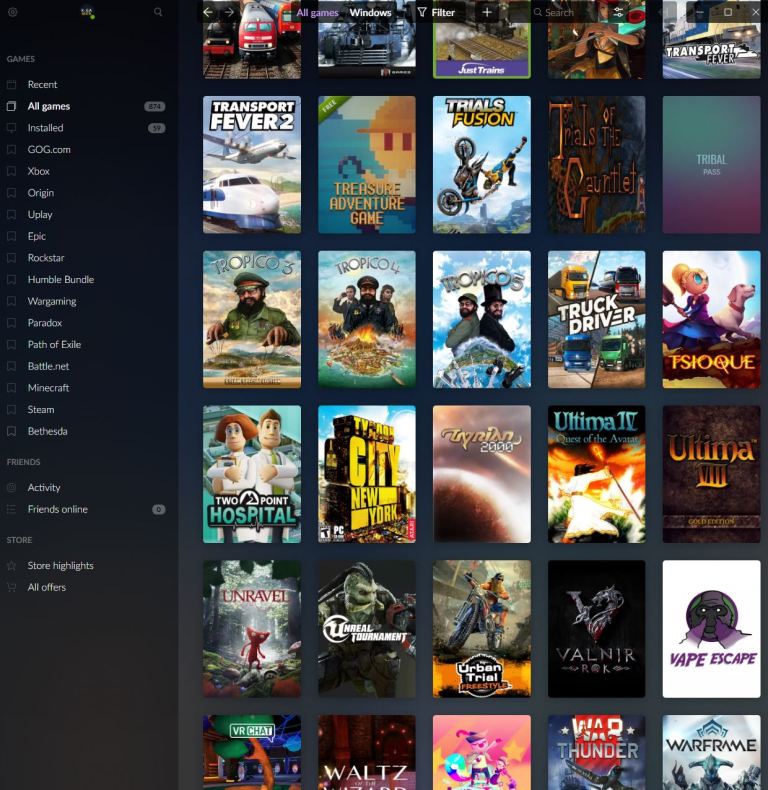Viewport: 768px width, 790px height.
Task: Click the plus icon to add a game
Action: [x=487, y=12]
